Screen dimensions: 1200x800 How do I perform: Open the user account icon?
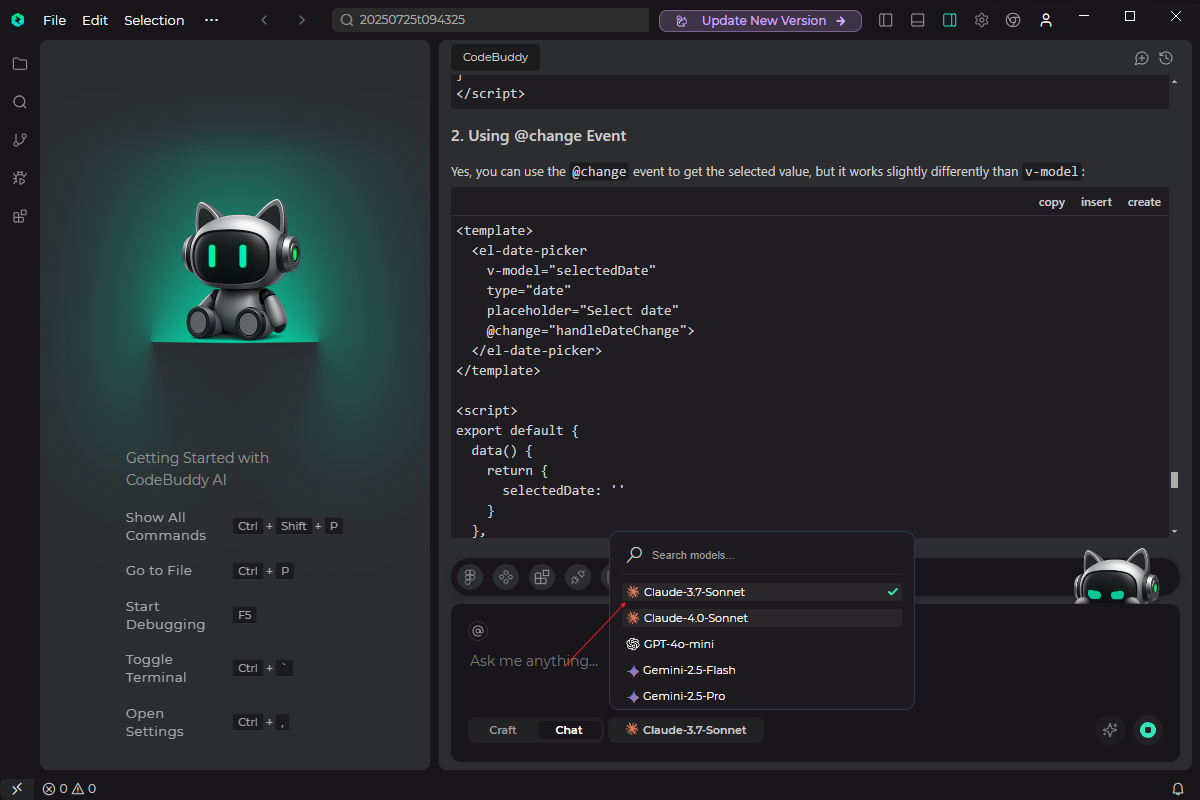tap(1045, 20)
